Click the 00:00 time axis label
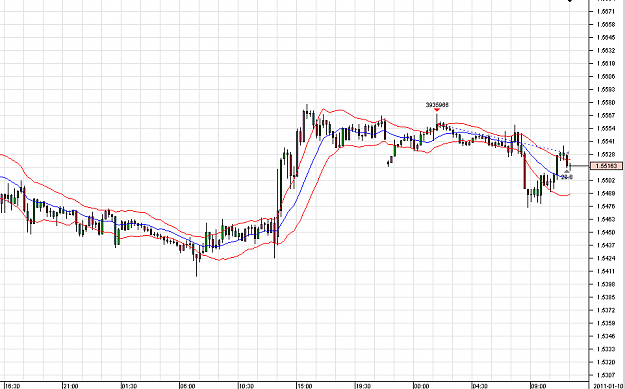This screenshot has width=625, height=389. [x=421, y=386]
